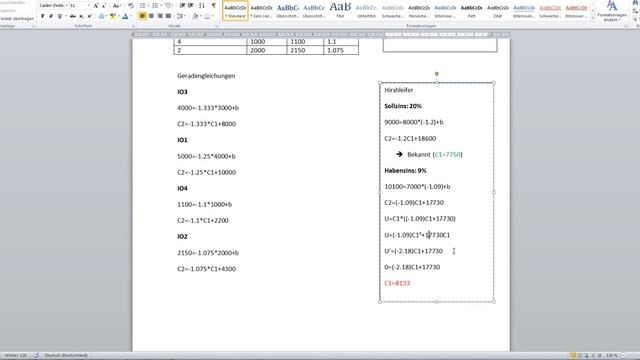Click the Deutsch (Deutschland) language indicator
The image size is (640, 360).
pos(66,356)
